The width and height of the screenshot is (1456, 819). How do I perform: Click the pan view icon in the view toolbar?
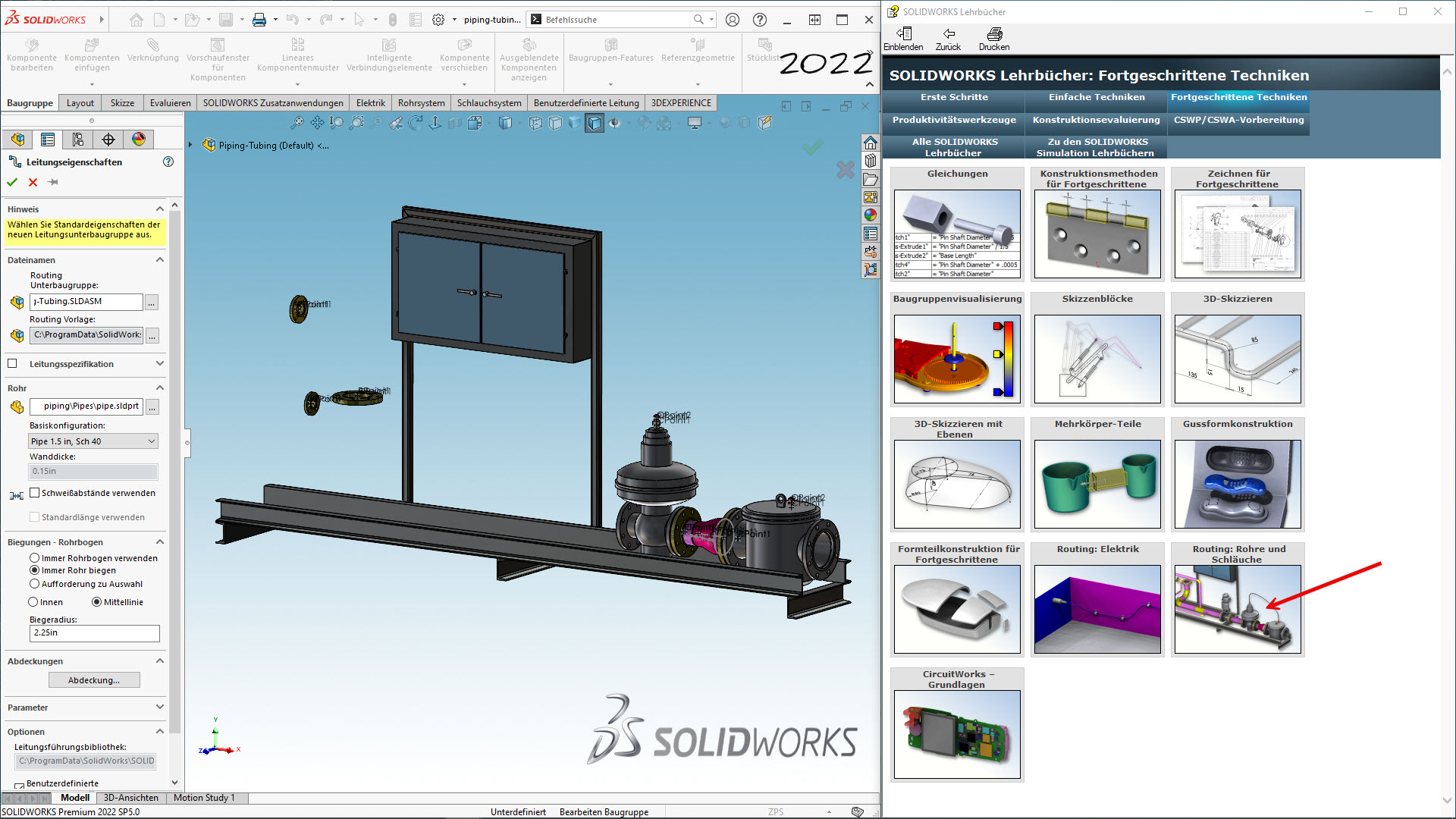317,123
